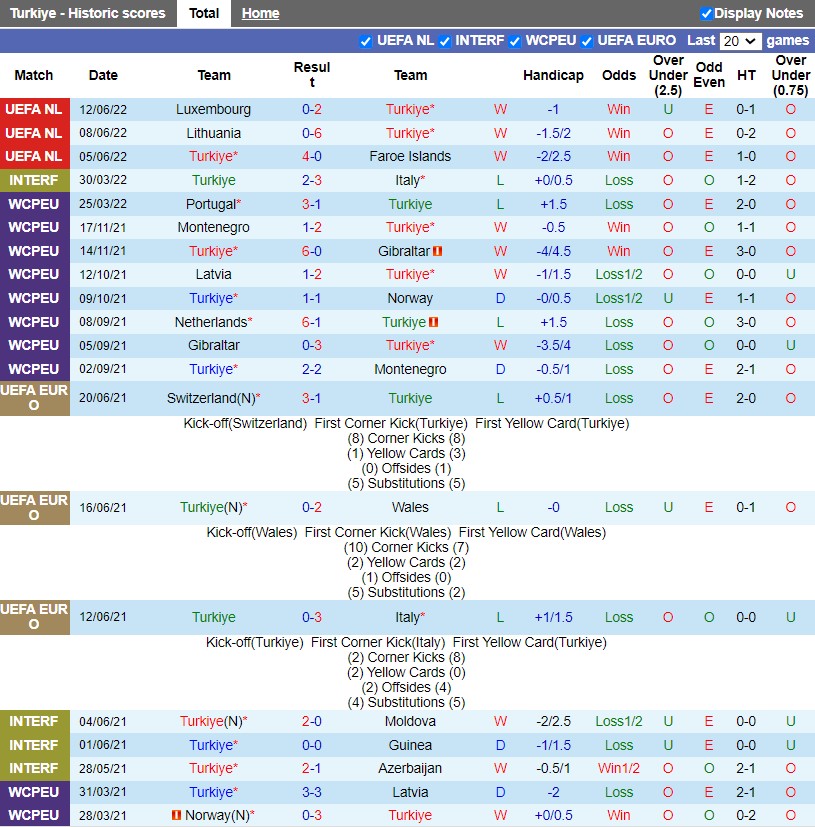Open the 3-3 Turkiye vs Latvia score
Image resolution: width=815 pixels, height=827 pixels.
[312, 792]
